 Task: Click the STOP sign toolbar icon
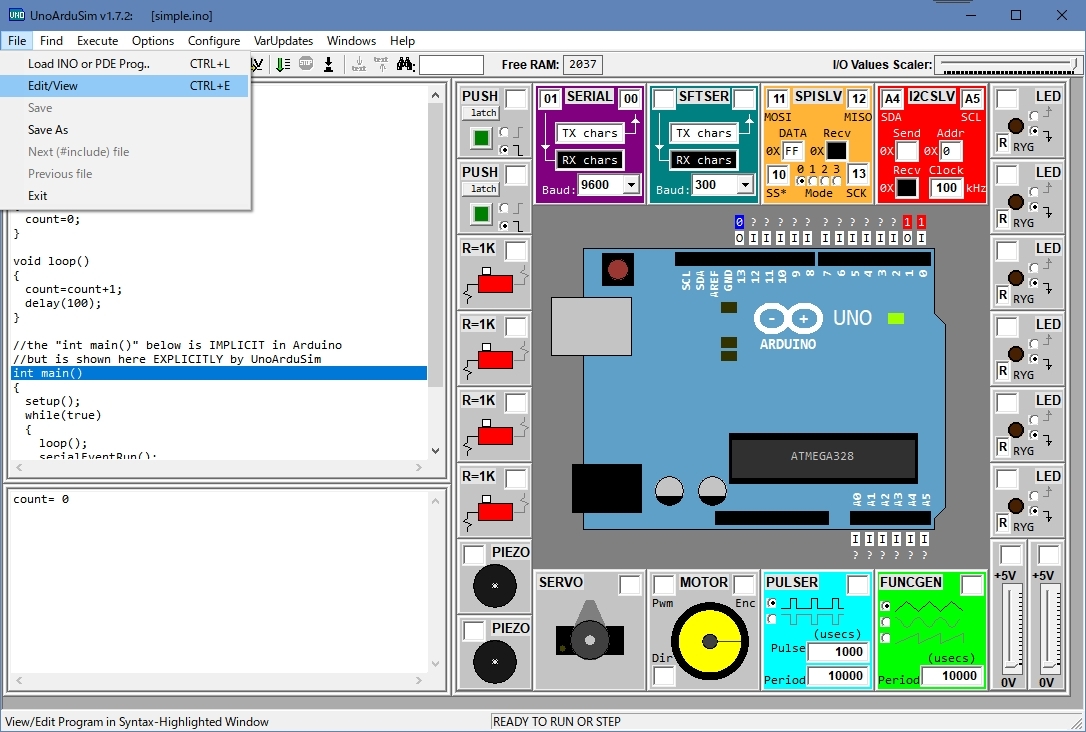click(305, 64)
